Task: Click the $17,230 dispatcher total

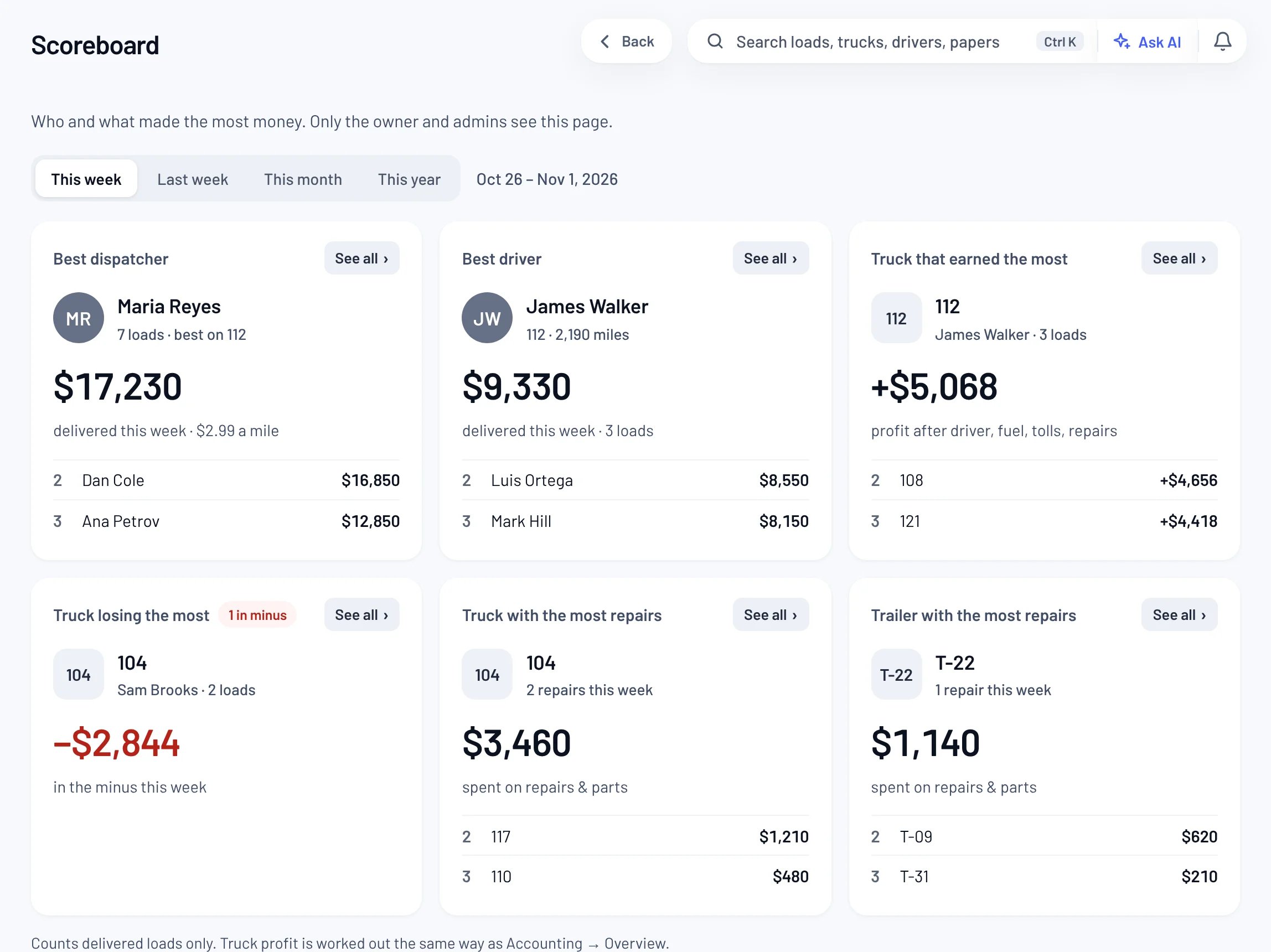Action: 117,386
